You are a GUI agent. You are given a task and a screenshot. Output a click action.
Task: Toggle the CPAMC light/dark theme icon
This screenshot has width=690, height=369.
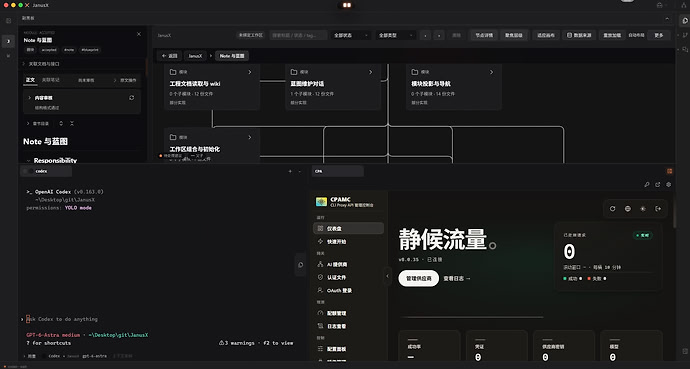[x=643, y=208]
